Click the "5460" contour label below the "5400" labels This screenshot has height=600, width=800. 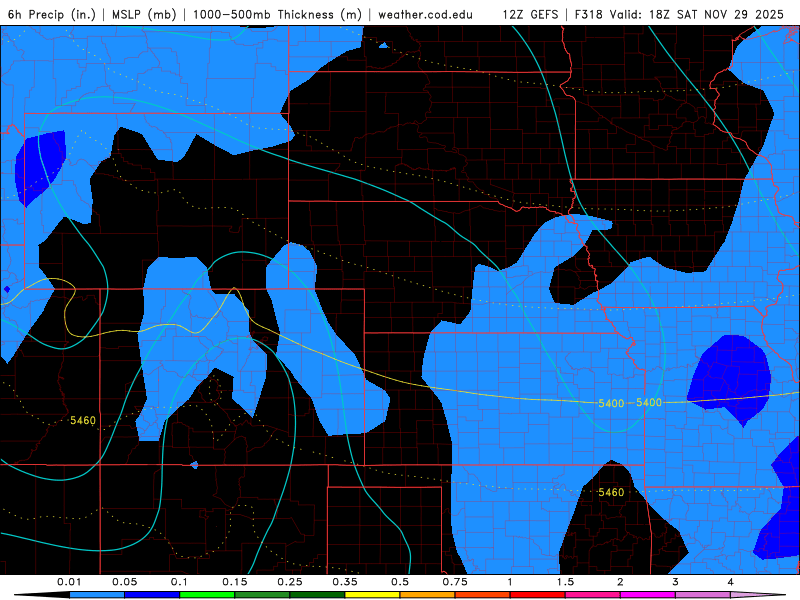(x=611, y=492)
